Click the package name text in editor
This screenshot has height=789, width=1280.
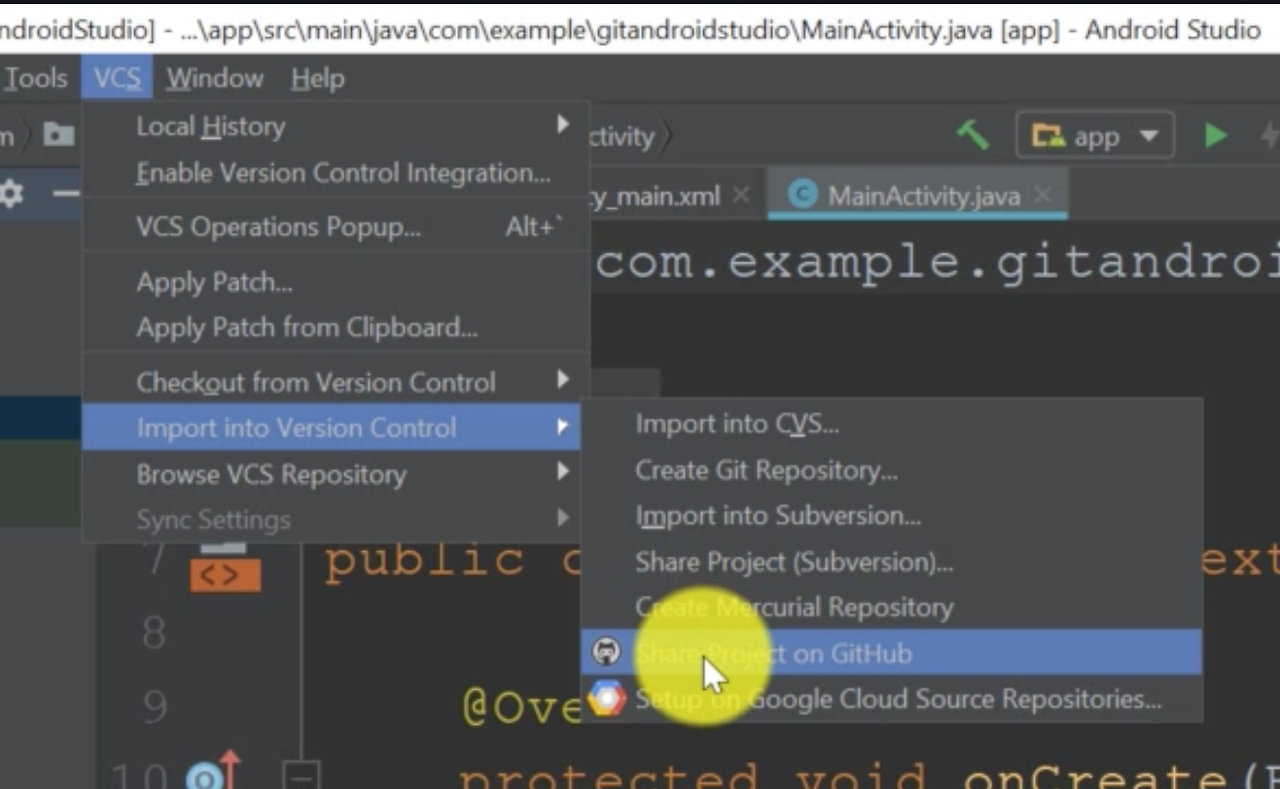[938, 262]
